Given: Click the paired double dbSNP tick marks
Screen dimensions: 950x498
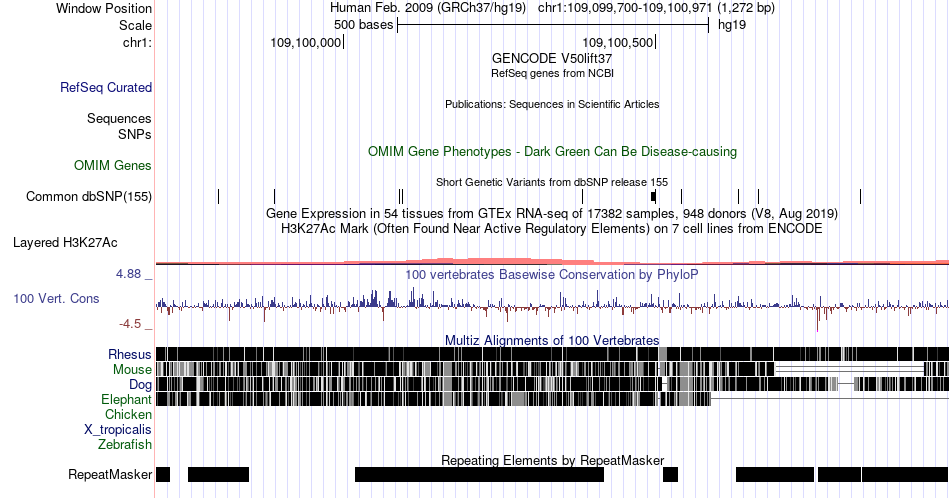Looking at the screenshot, I should [400, 196].
